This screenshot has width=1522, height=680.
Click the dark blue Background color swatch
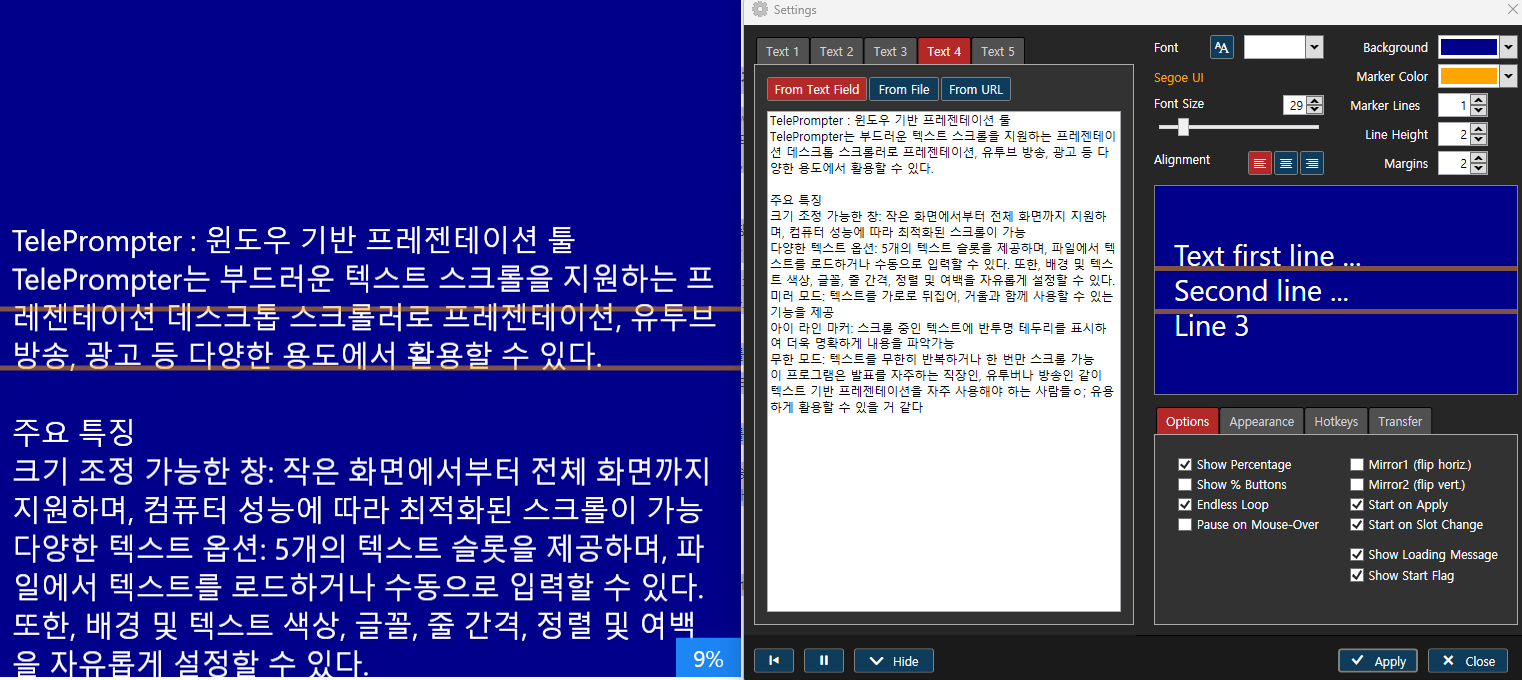pos(1468,47)
